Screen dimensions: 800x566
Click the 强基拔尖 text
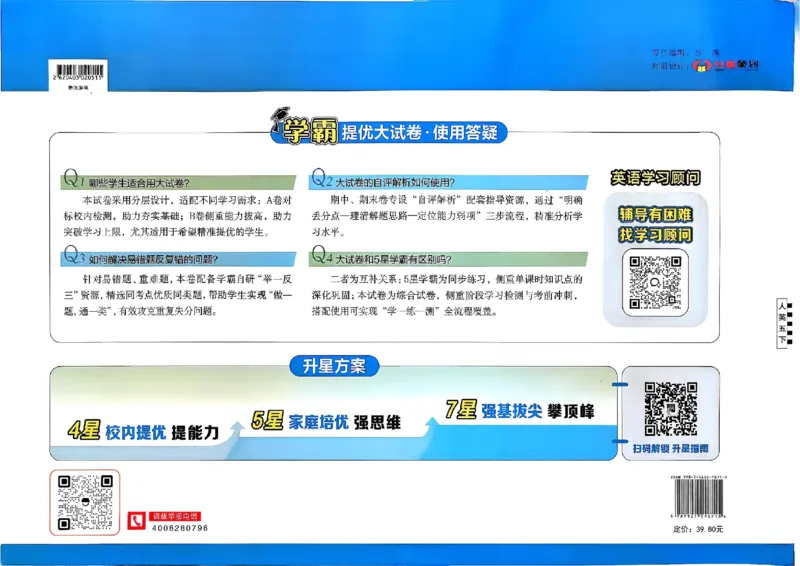[512, 411]
